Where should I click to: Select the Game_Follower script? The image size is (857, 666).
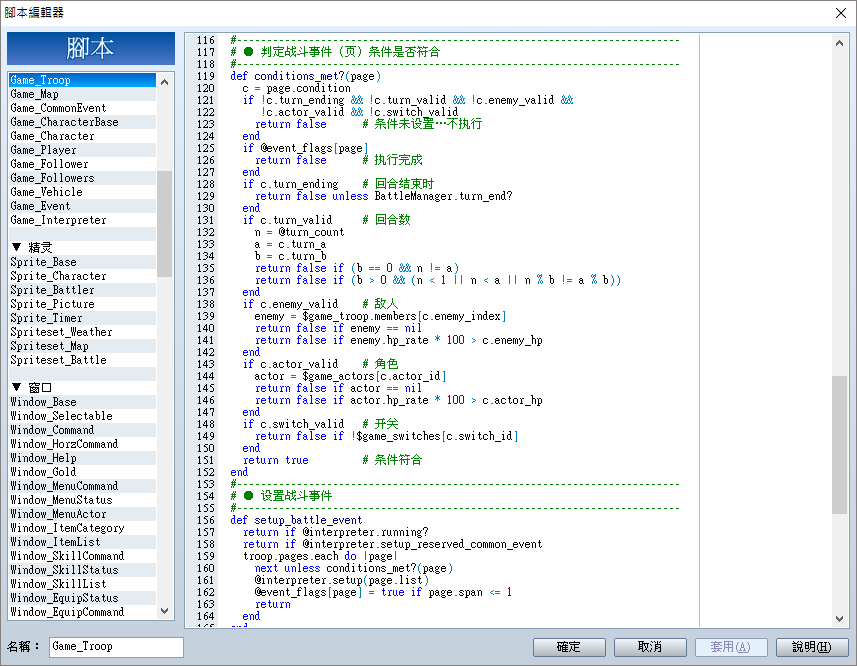pos(82,164)
